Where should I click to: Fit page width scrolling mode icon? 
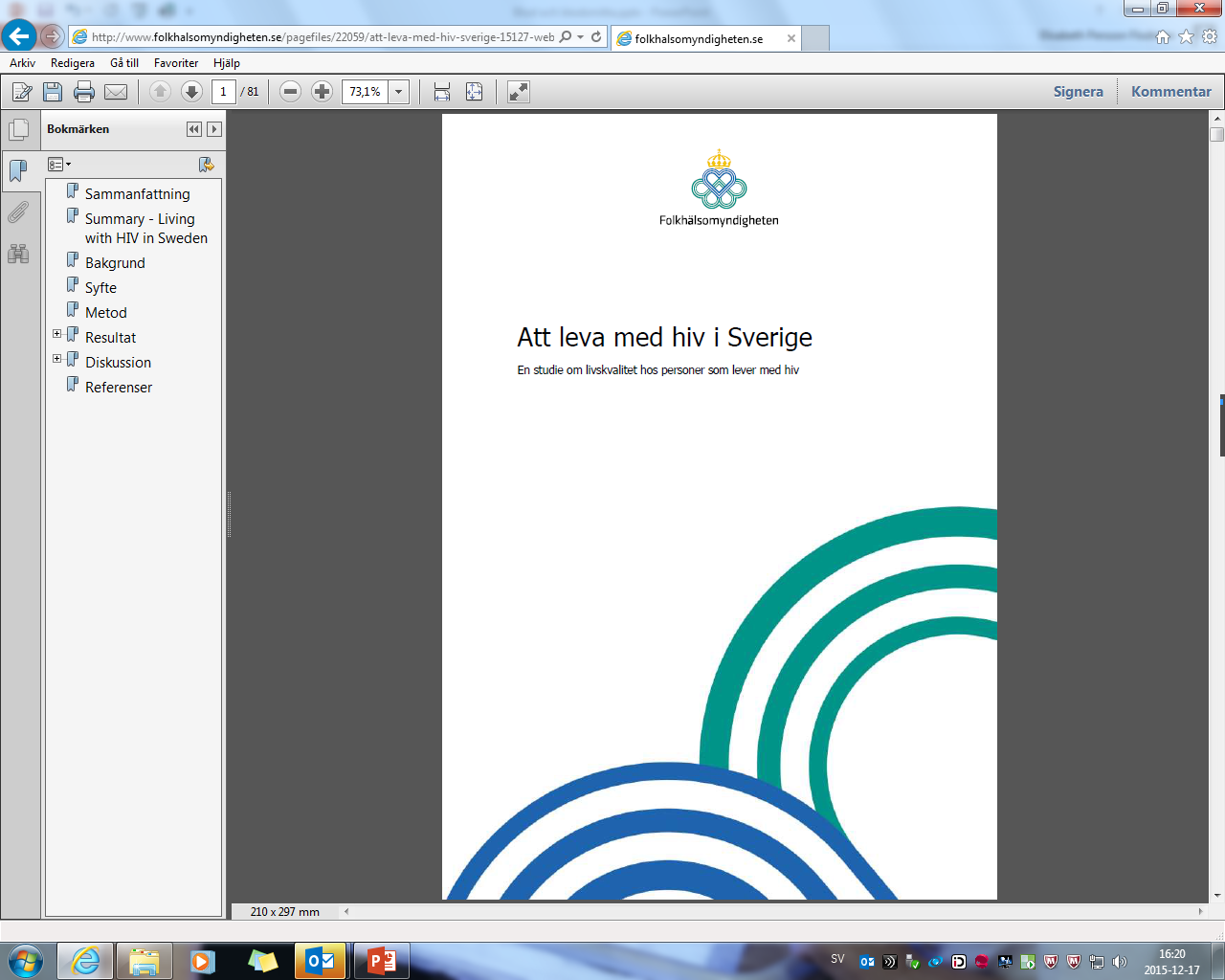442,92
